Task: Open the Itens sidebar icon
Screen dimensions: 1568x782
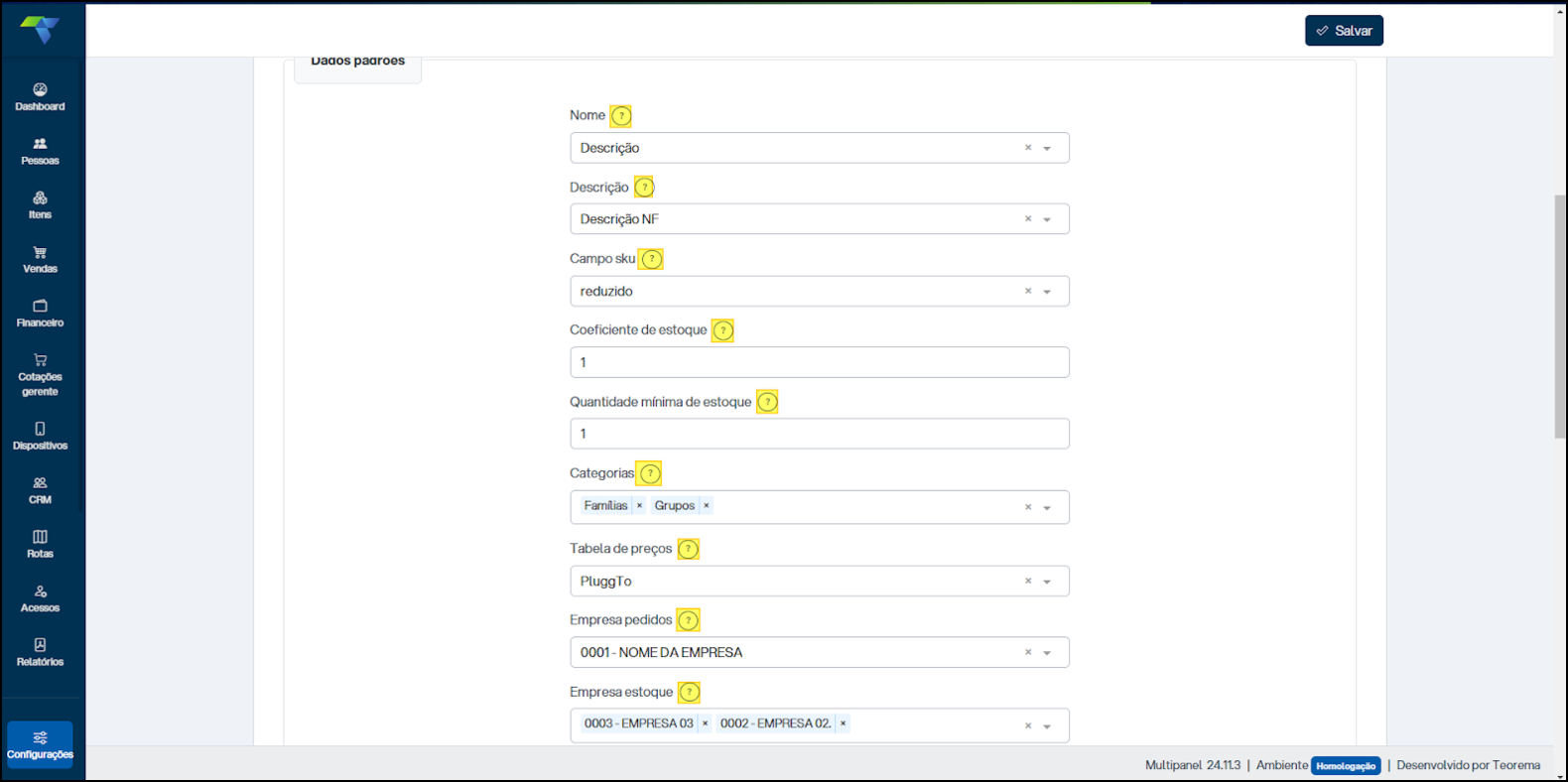Action: [x=40, y=204]
